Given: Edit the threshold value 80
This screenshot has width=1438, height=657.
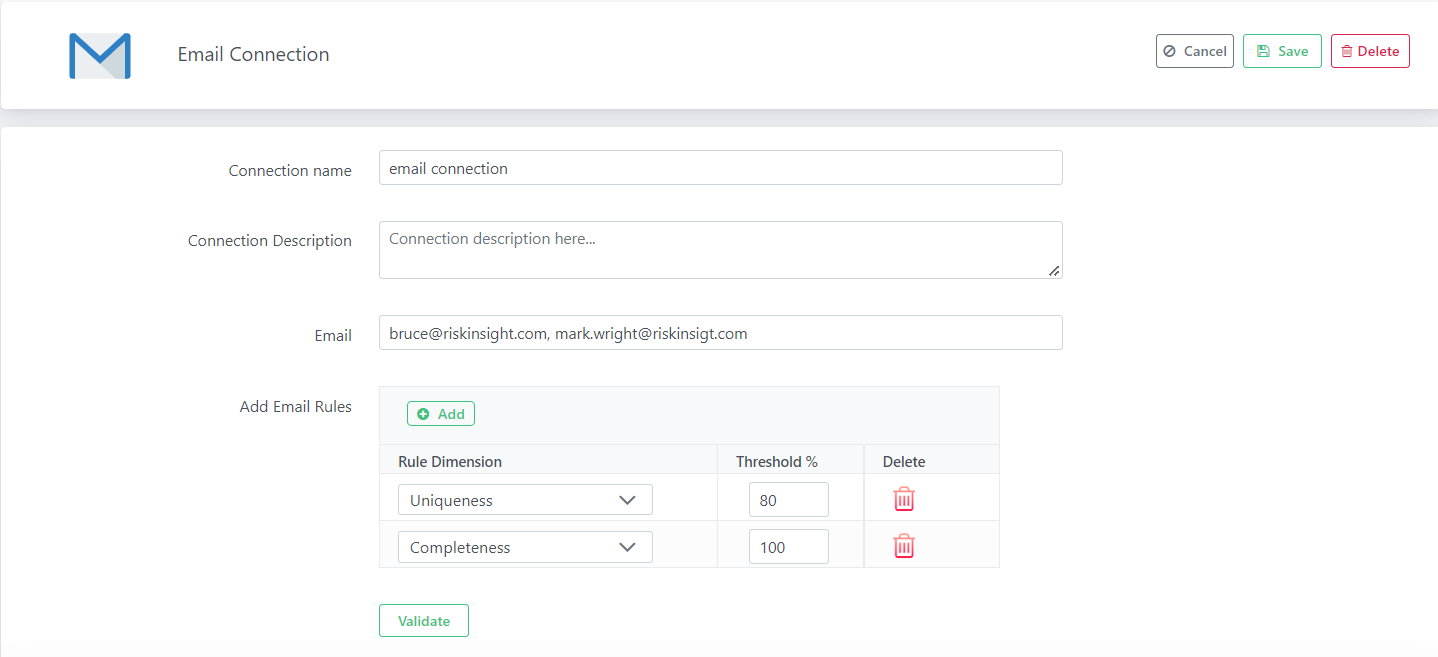Looking at the screenshot, I should (788, 500).
